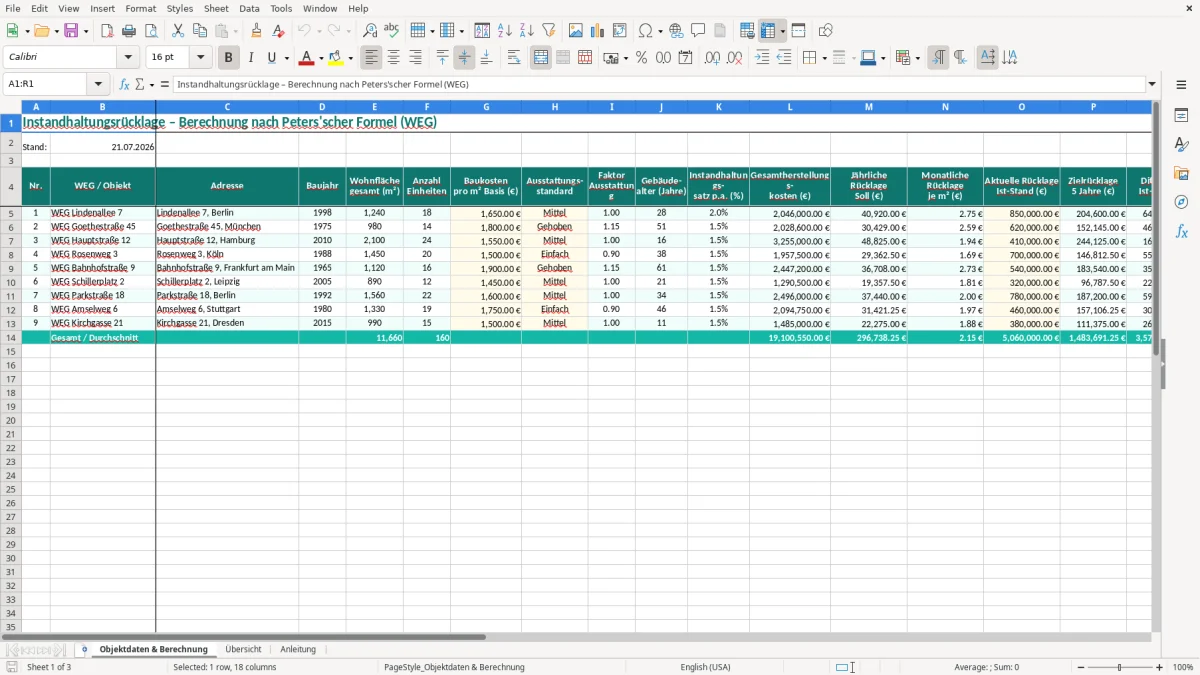
Task: Click the Save document icon
Action: pos(71,31)
